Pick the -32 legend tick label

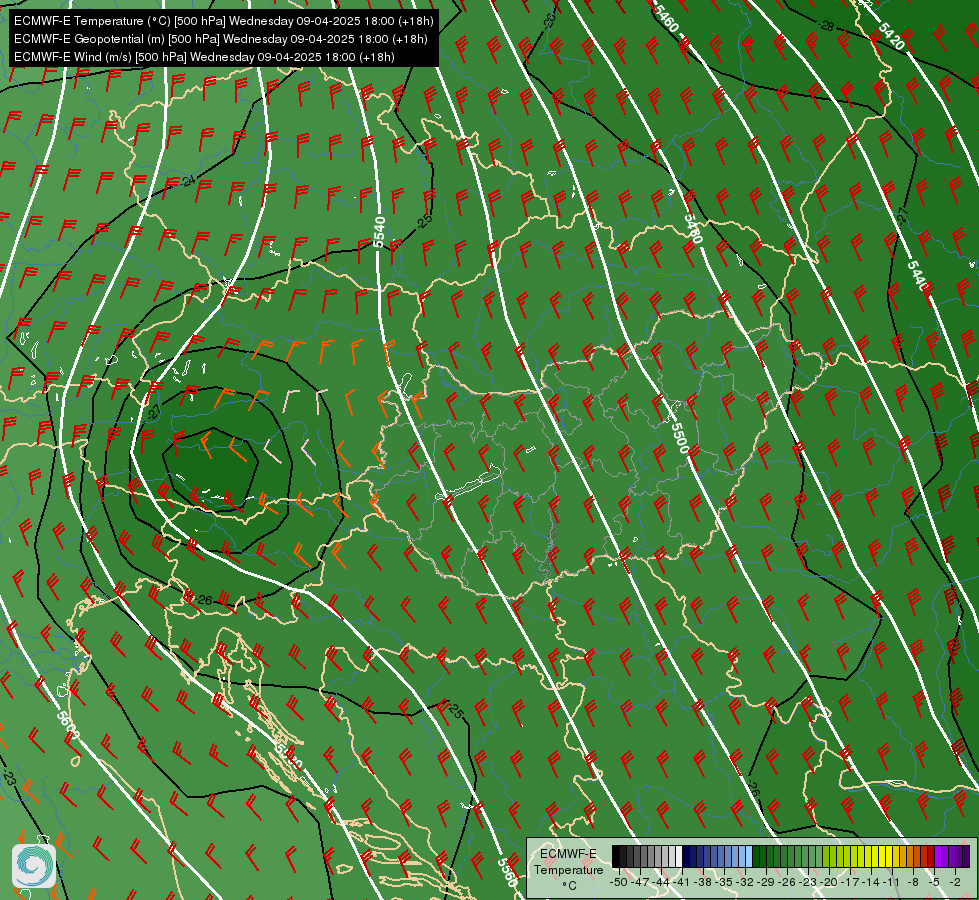[x=745, y=882]
